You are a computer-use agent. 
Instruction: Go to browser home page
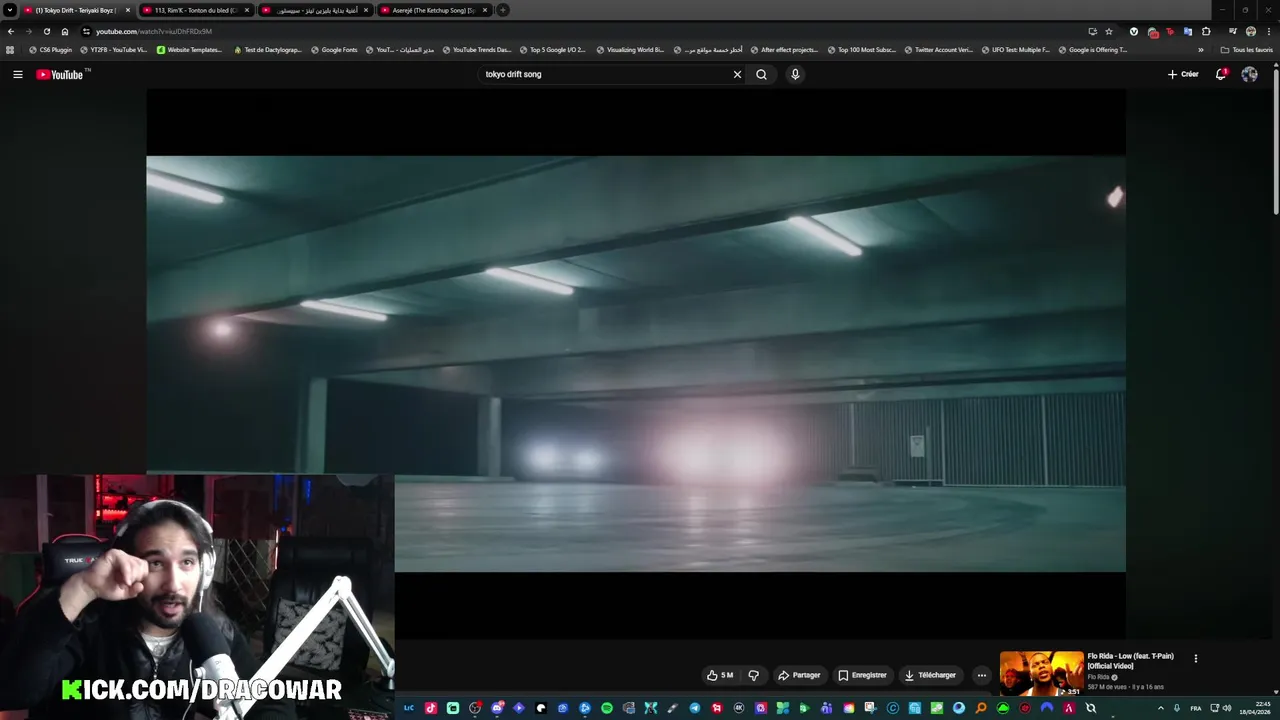(65, 31)
